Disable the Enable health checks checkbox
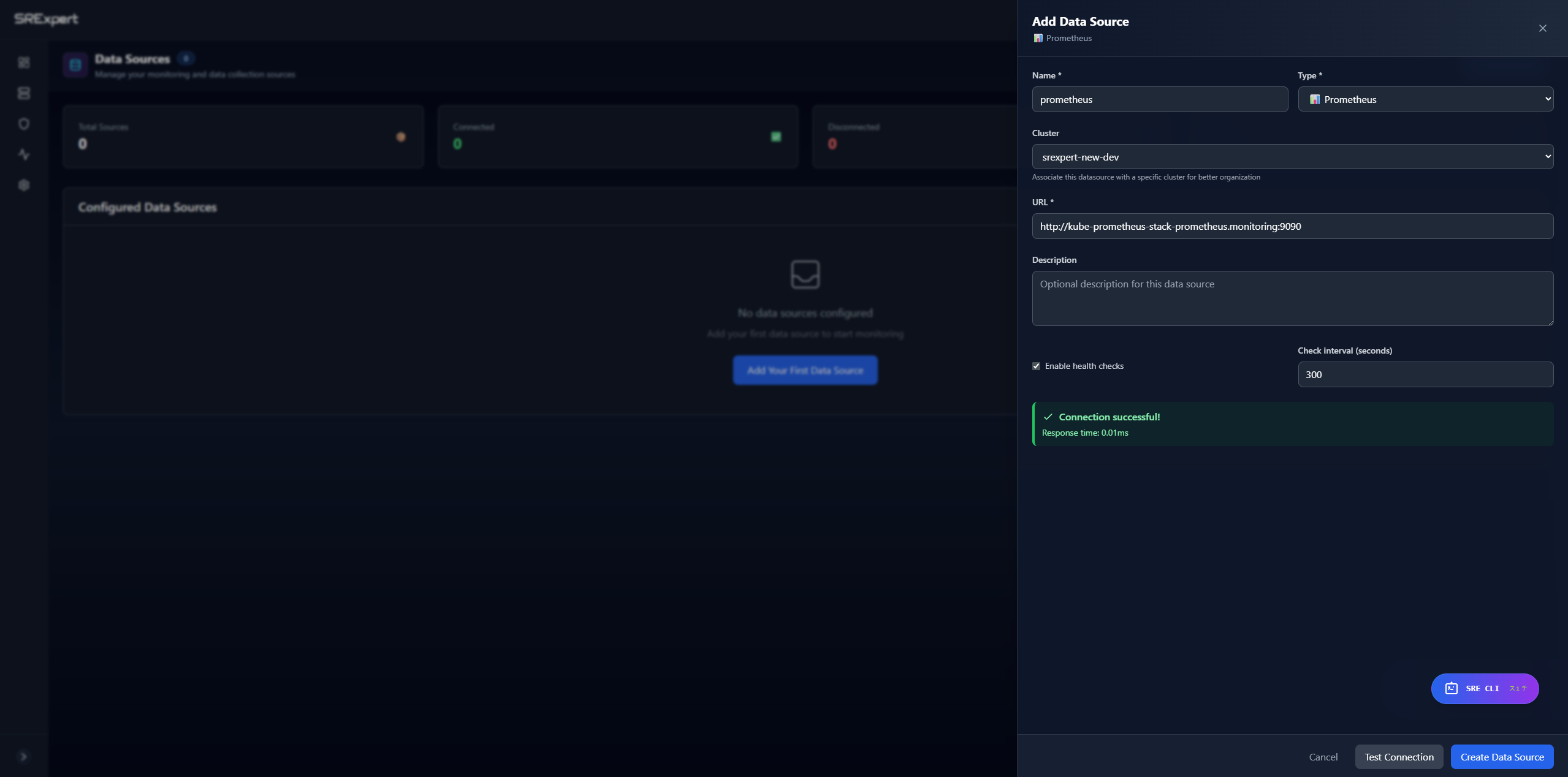Image resolution: width=1568 pixels, height=777 pixels. [x=1036, y=366]
